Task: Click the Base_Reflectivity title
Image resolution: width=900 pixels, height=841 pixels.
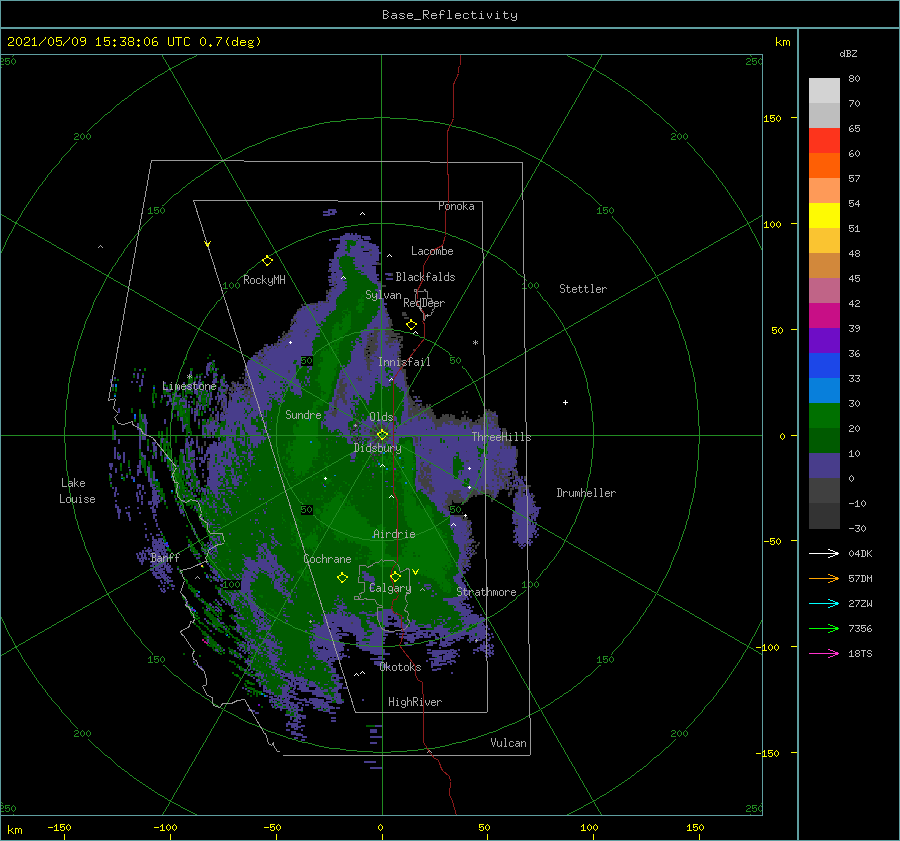Action: pyautogui.click(x=450, y=15)
